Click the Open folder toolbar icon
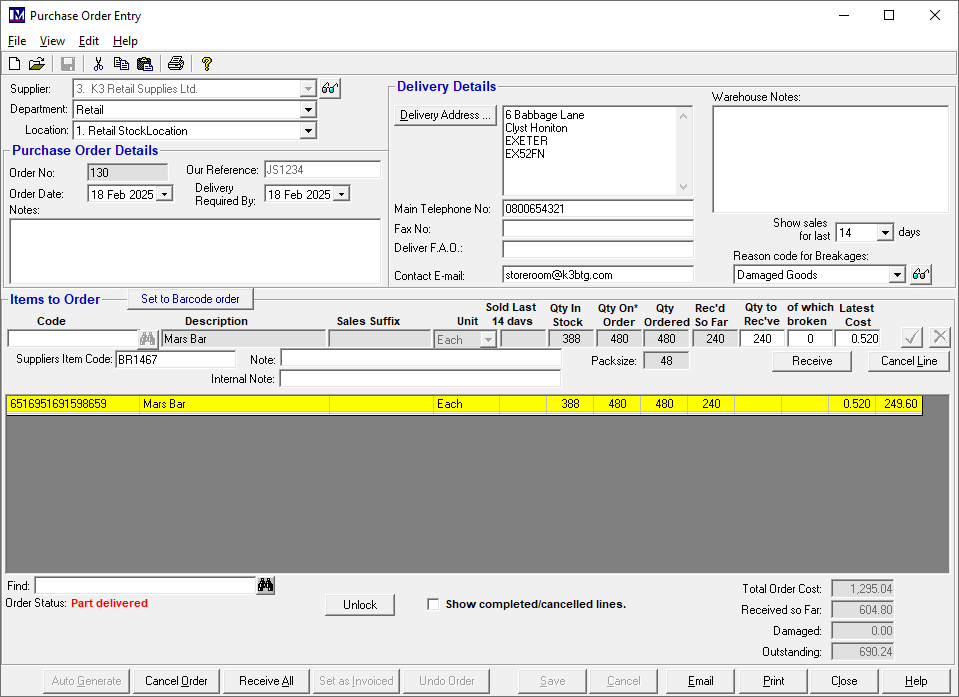This screenshot has width=959, height=697. [x=37, y=64]
